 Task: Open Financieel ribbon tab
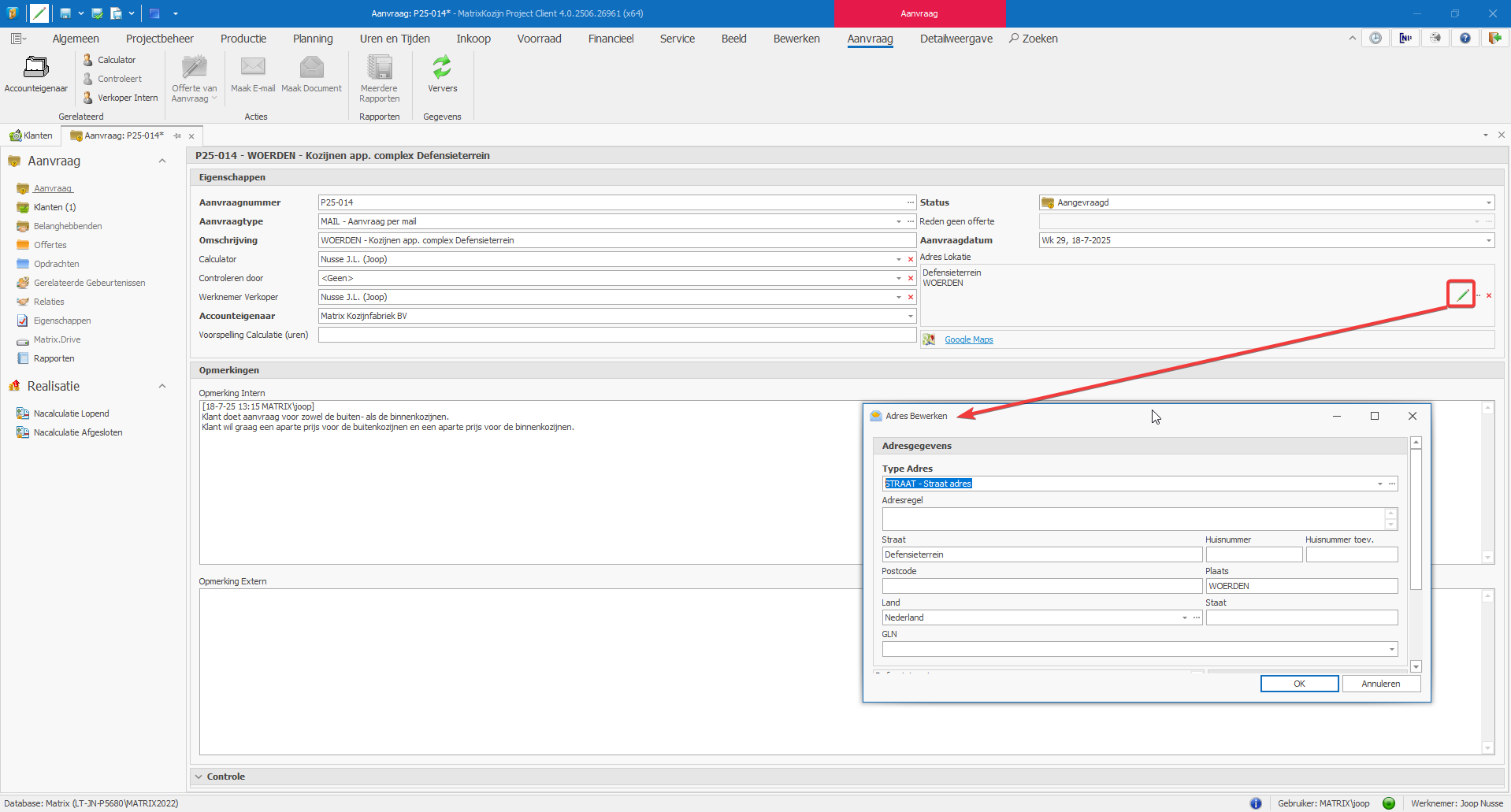611,39
